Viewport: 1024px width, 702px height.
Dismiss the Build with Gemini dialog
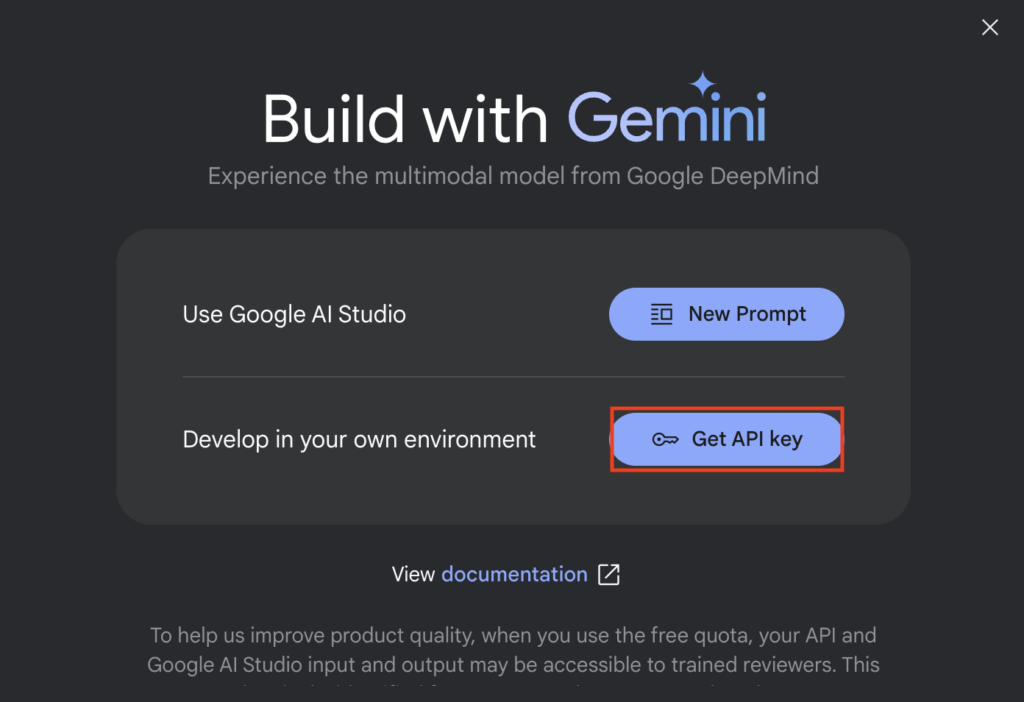[989, 27]
